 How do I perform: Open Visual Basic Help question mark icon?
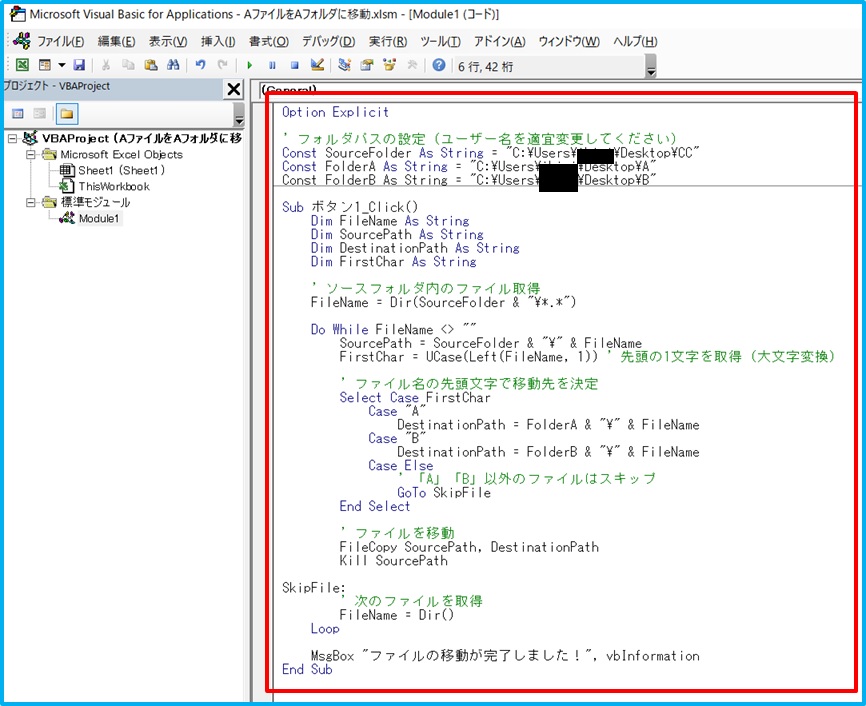(439, 65)
